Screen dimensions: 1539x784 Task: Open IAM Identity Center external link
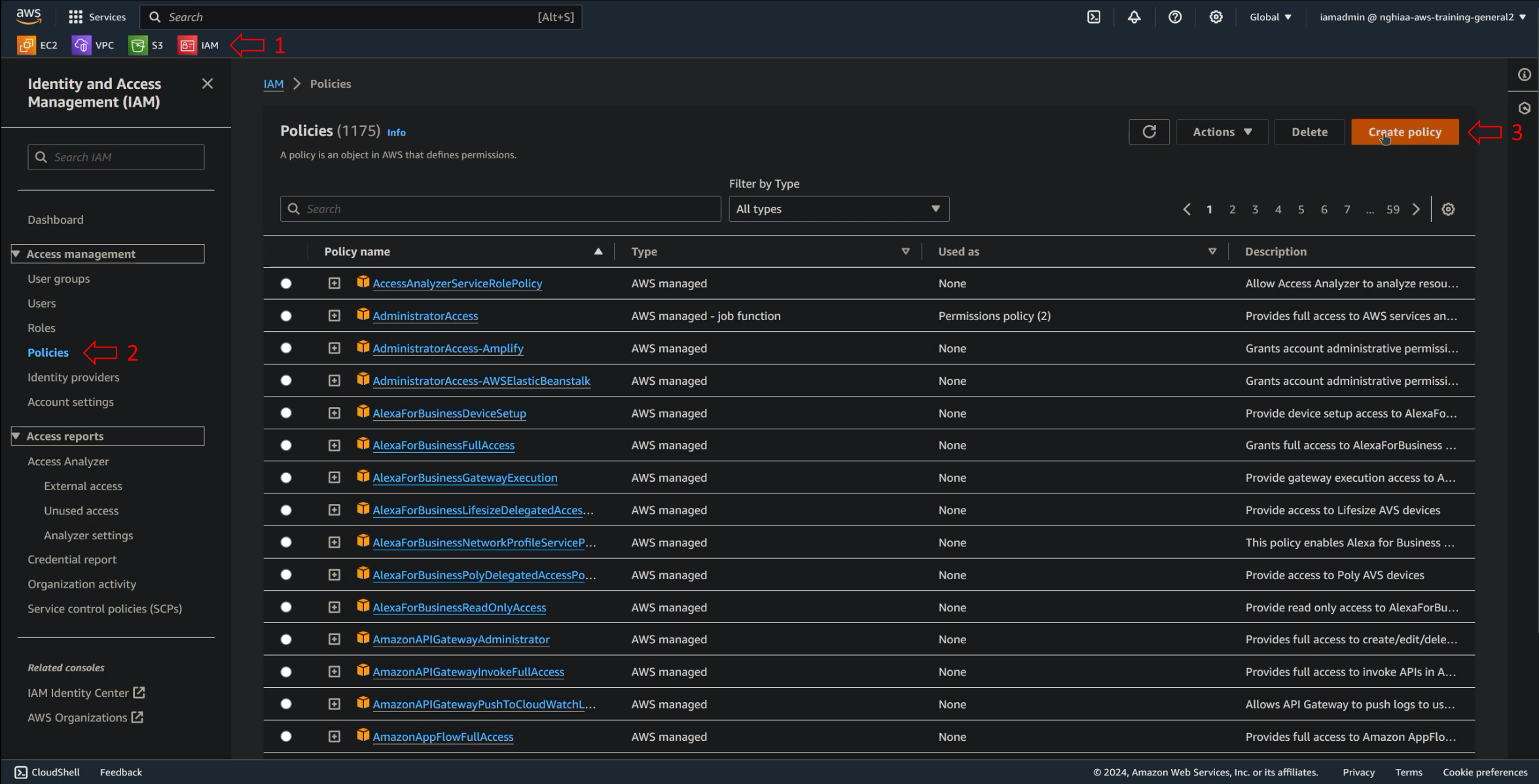(x=86, y=692)
